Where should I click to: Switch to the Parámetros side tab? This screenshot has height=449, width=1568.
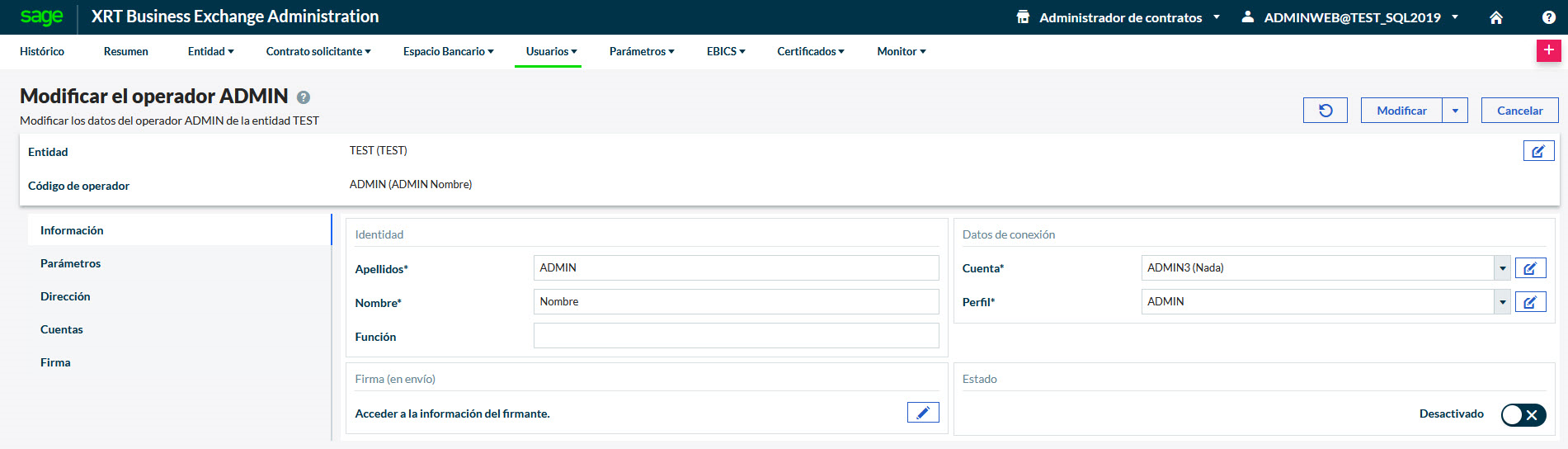(71, 263)
